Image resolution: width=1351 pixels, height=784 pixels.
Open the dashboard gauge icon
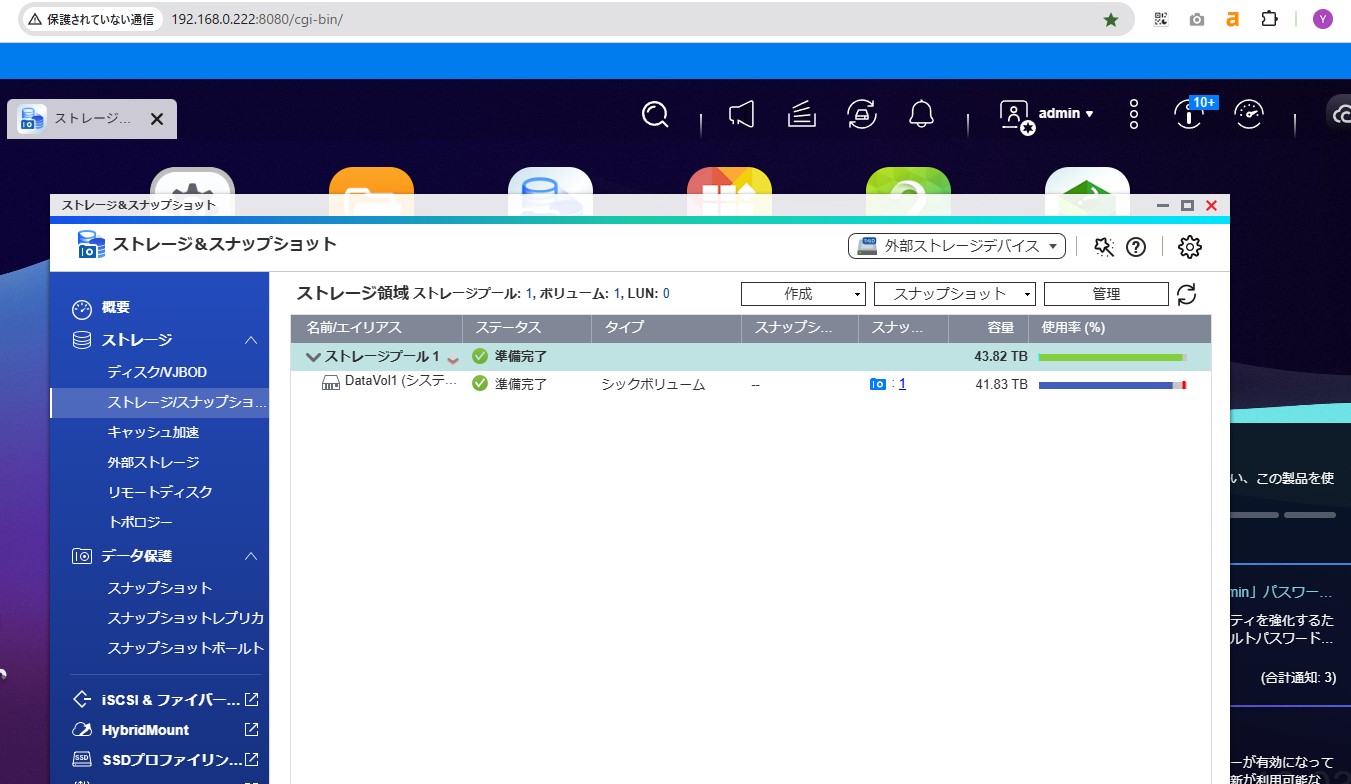1248,115
